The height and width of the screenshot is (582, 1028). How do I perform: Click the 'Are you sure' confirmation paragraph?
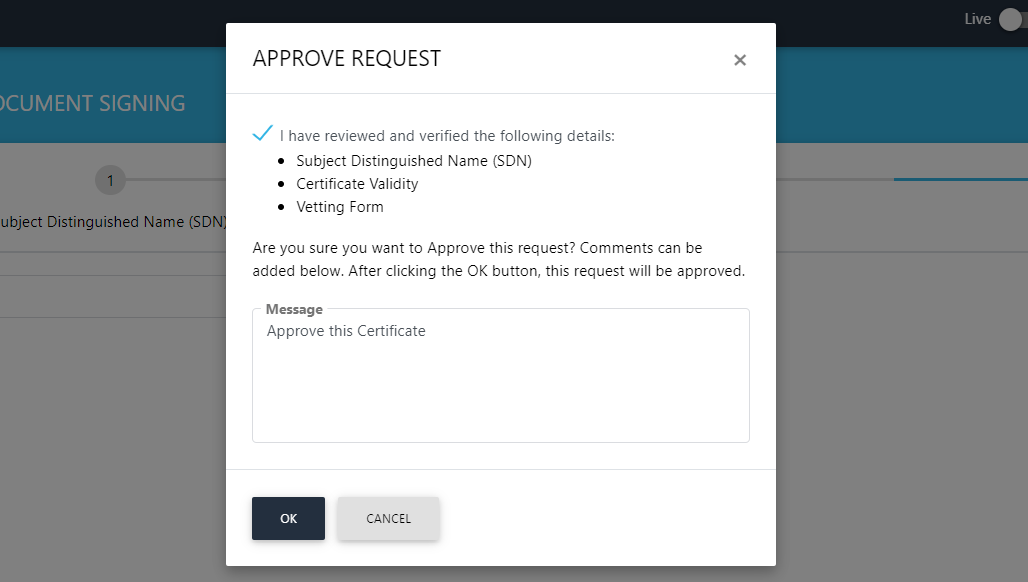(498, 259)
